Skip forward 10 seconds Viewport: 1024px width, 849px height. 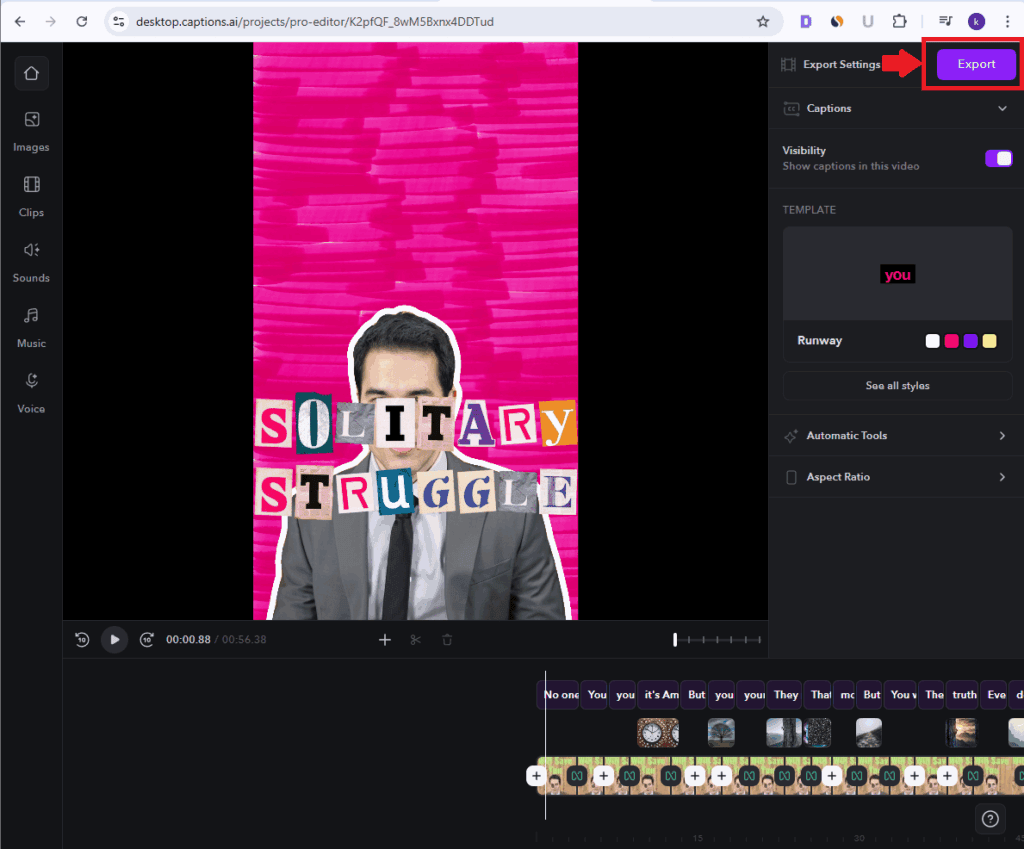[x=147, y=639]
